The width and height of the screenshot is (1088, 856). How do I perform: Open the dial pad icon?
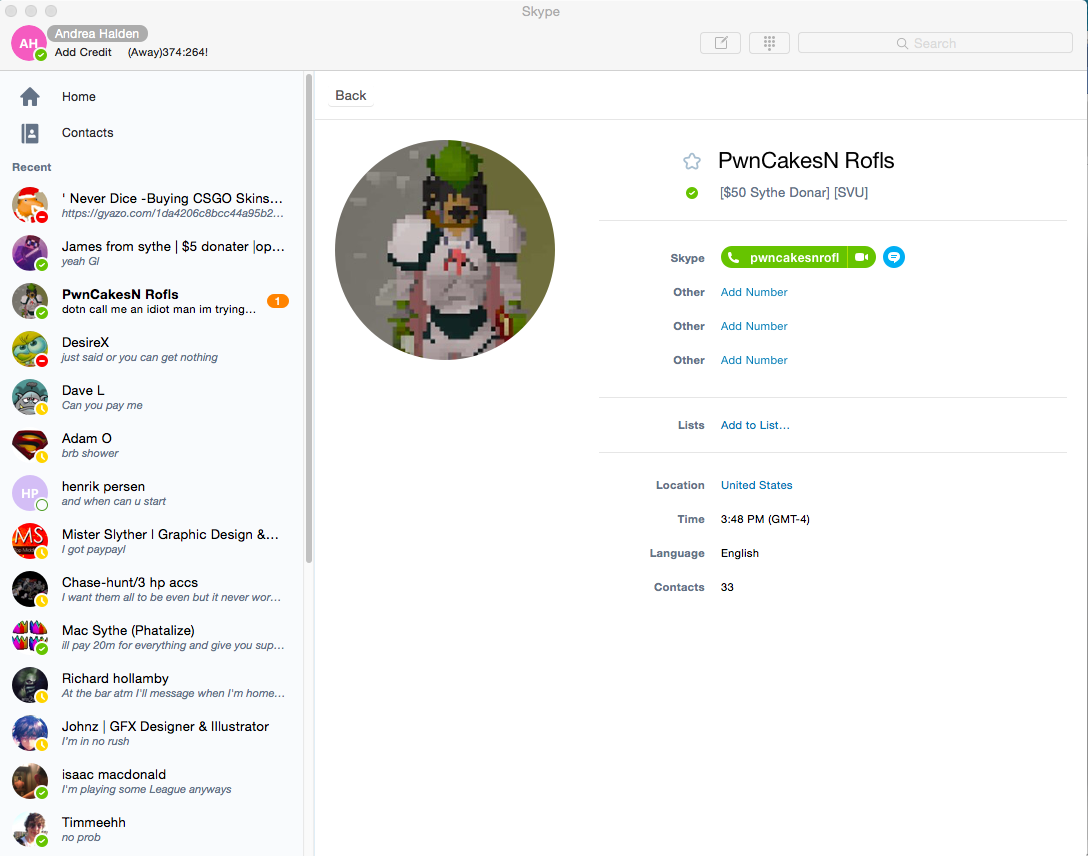coord(769,43)
